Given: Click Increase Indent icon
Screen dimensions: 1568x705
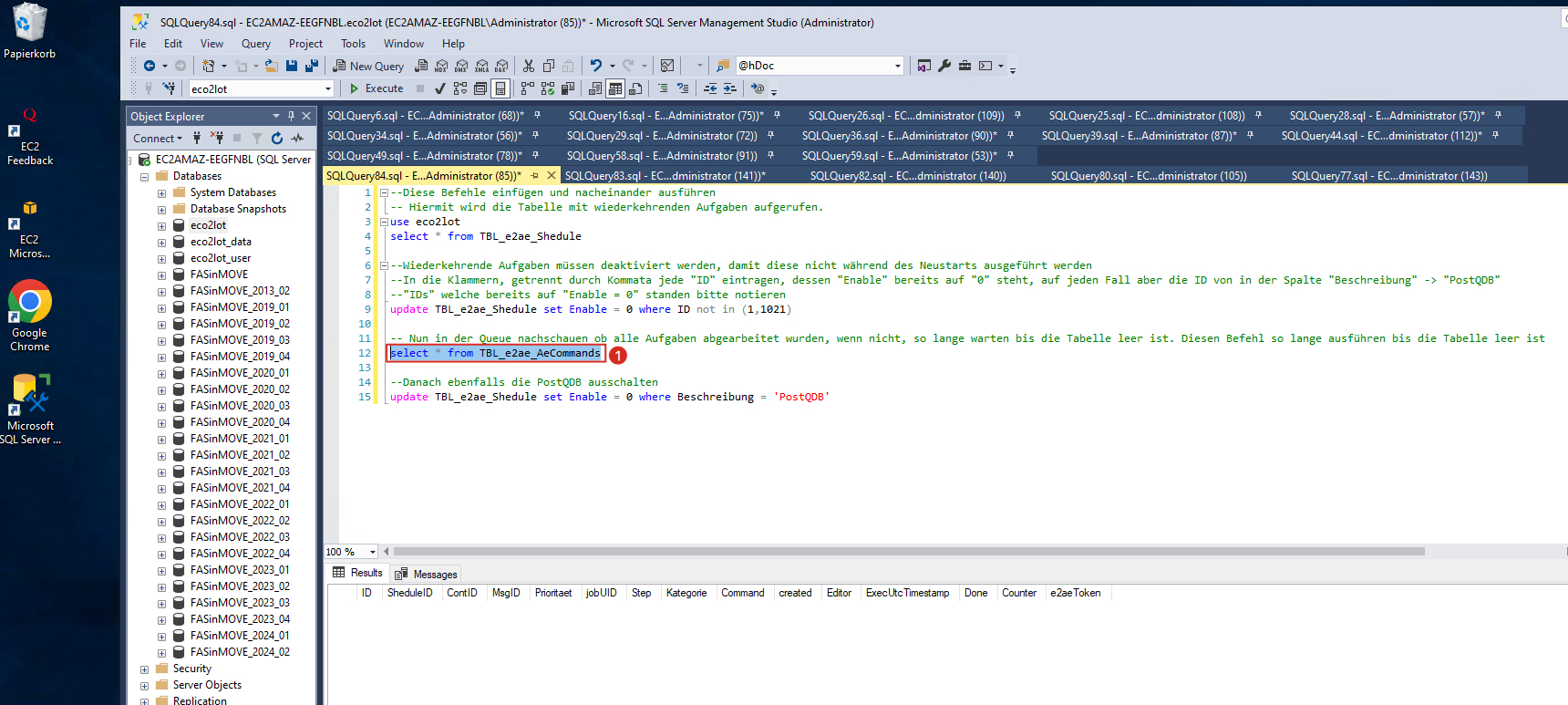Looking at the screenshot, I should (x=730, y=88).
